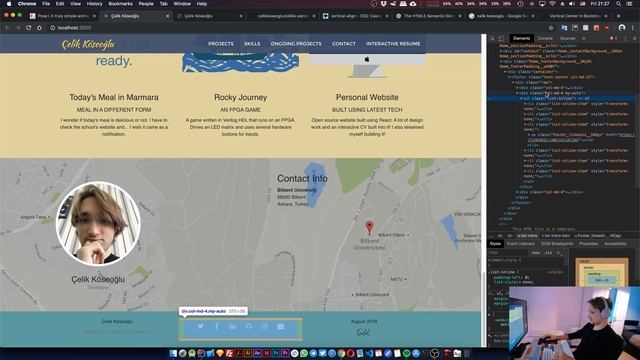
Task: Click the CONTACT nav link
Action: tap(344, 44)
